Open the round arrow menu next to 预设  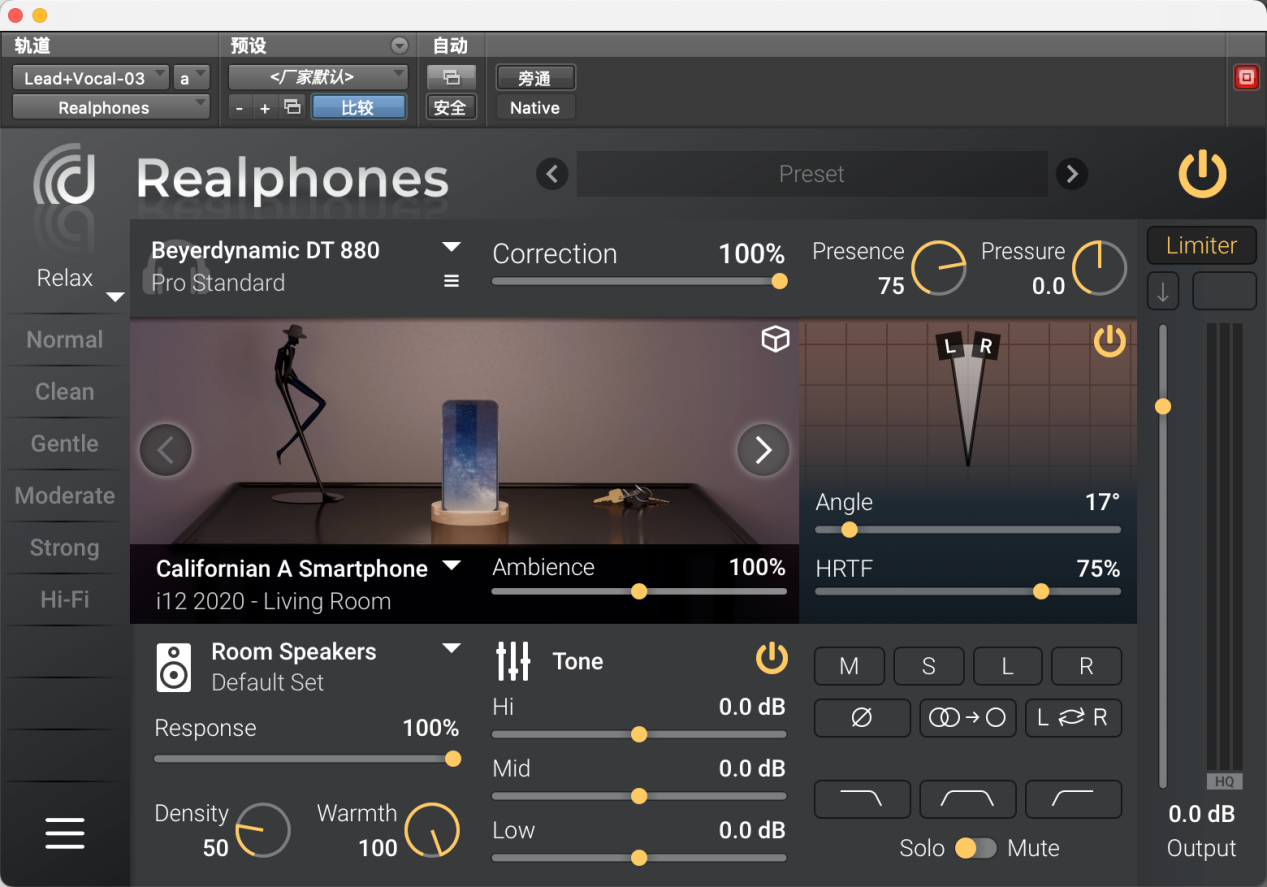(x=400, y=45)
